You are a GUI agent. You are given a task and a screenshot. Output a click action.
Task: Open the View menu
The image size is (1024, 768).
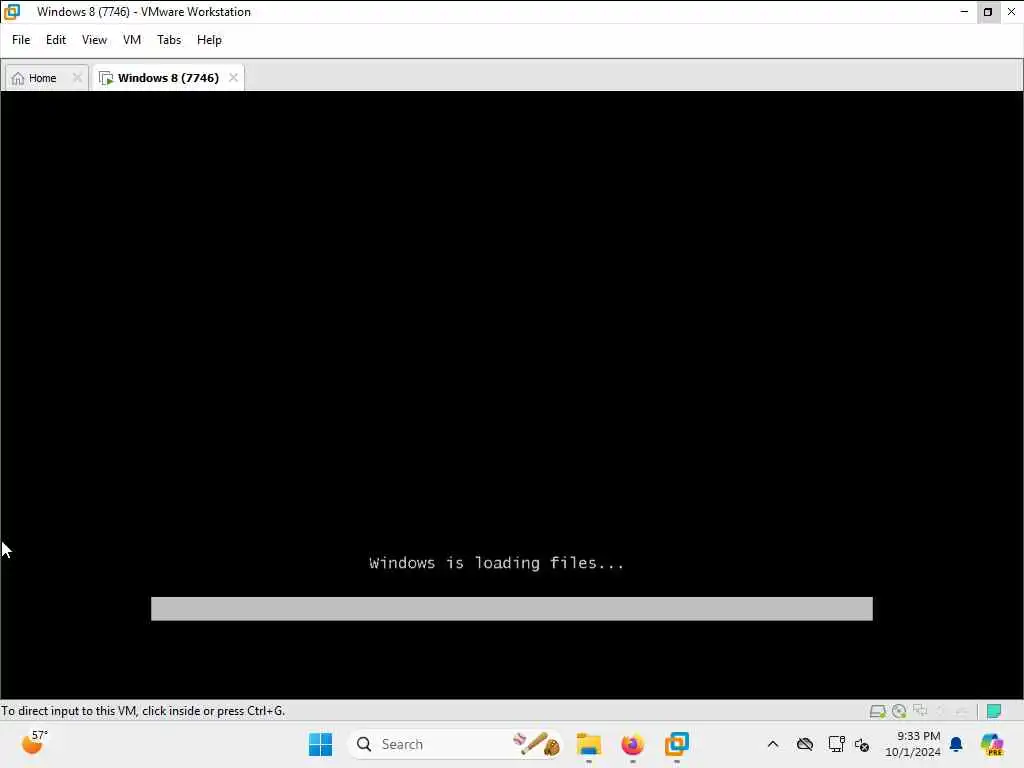coord(94,40)
